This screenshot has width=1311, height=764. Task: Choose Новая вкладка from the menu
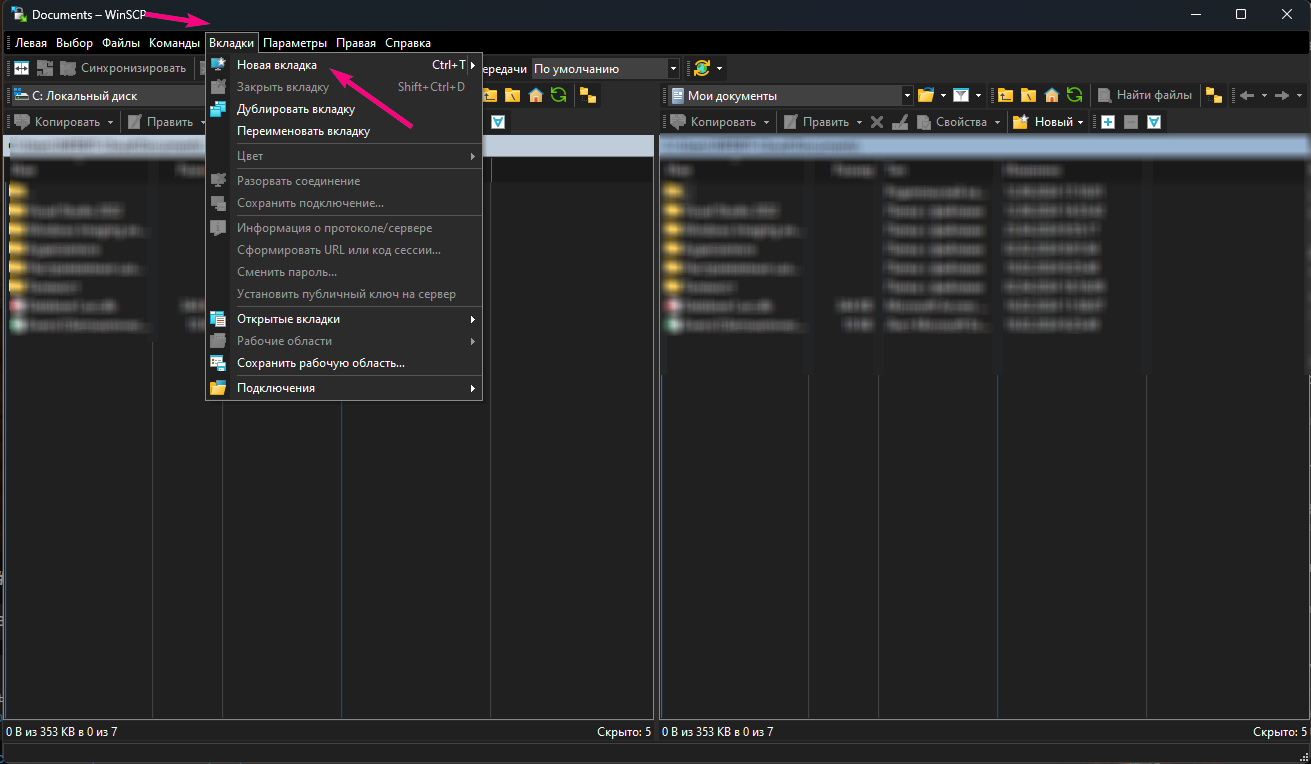point(344,65)
